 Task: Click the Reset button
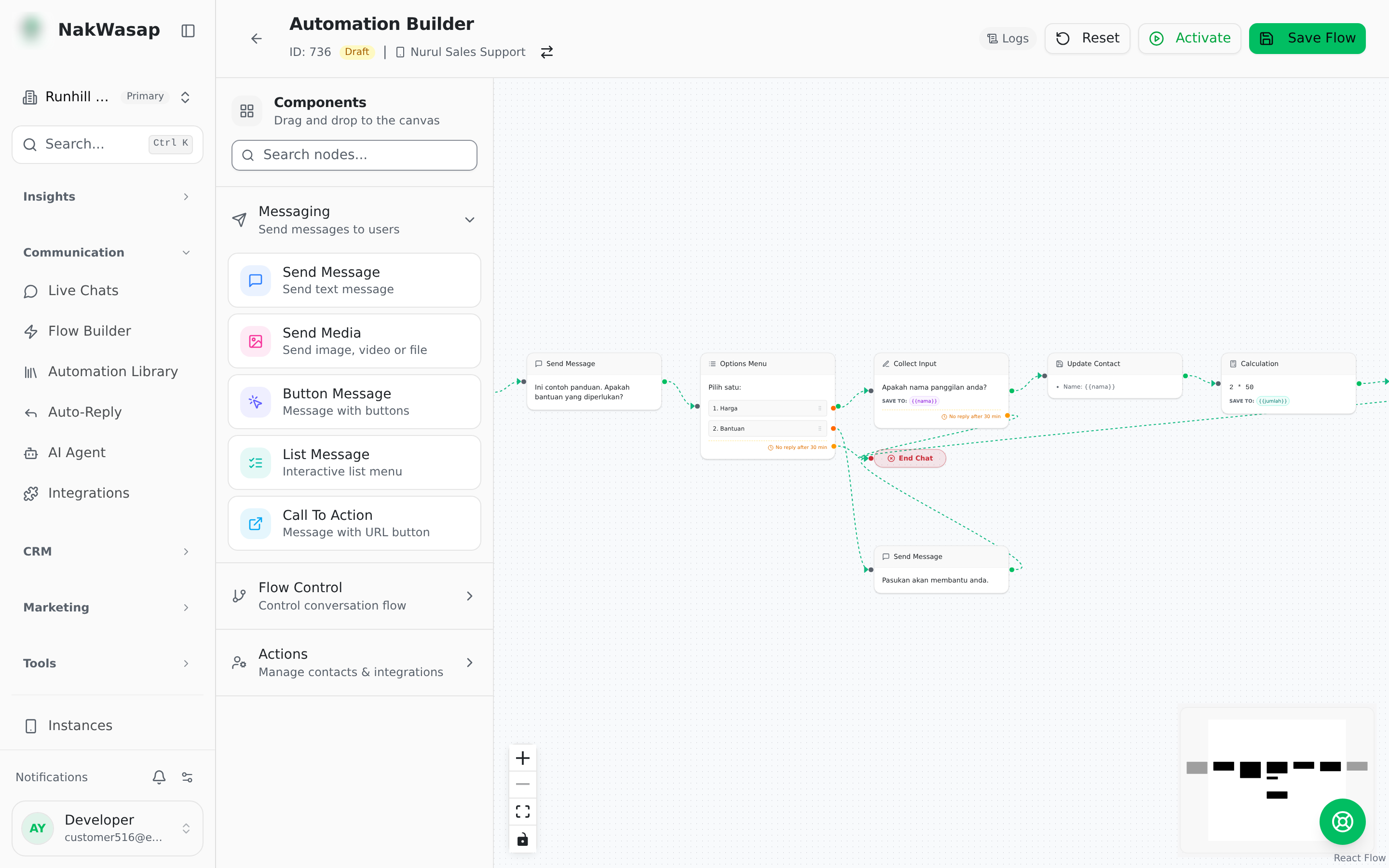click(x=1087, y=39)
